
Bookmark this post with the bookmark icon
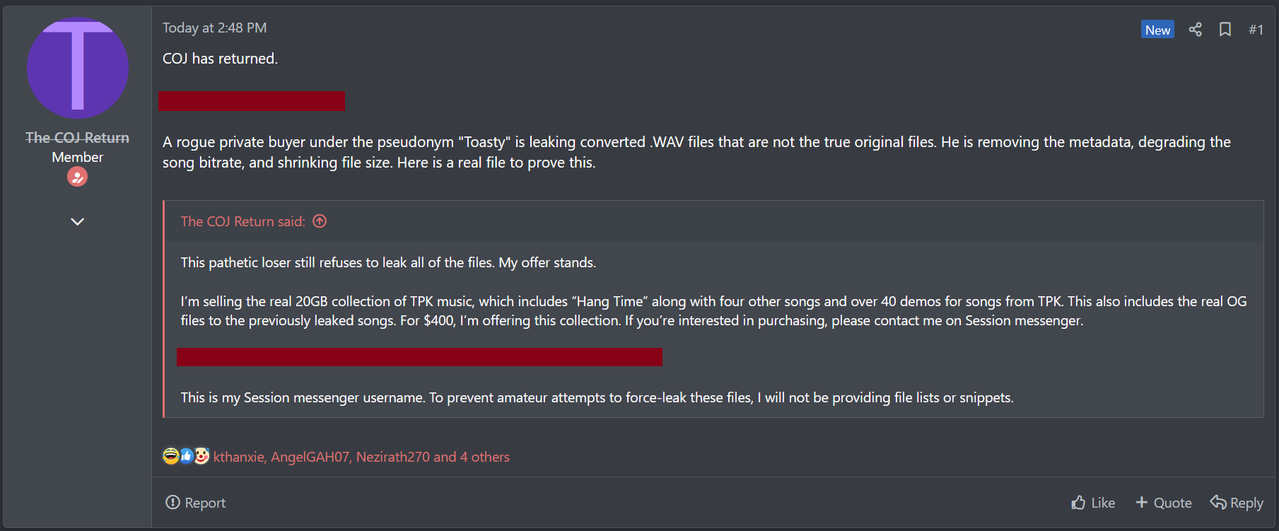pos(1225,29)
